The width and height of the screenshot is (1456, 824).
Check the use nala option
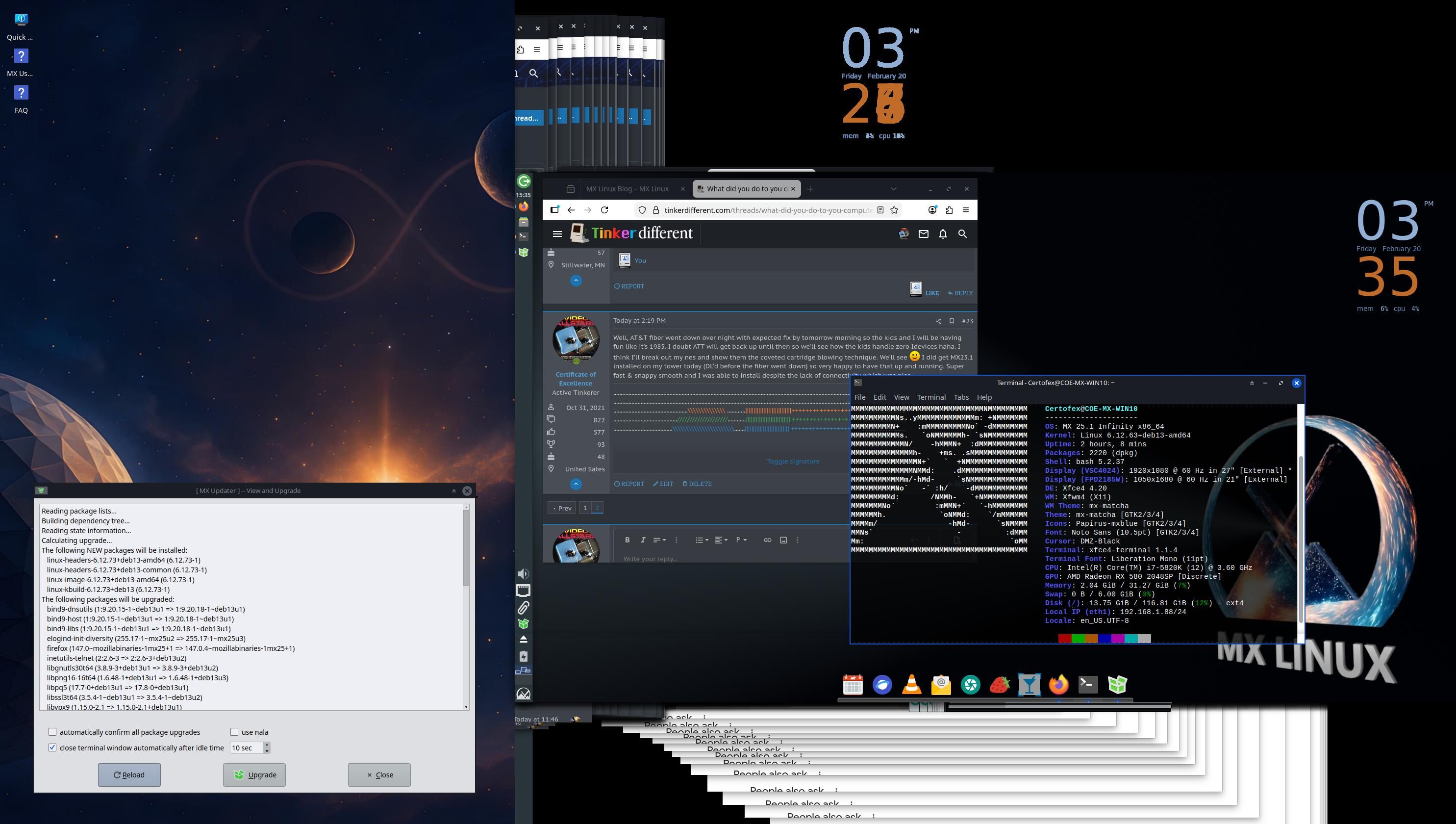(234, 732)
